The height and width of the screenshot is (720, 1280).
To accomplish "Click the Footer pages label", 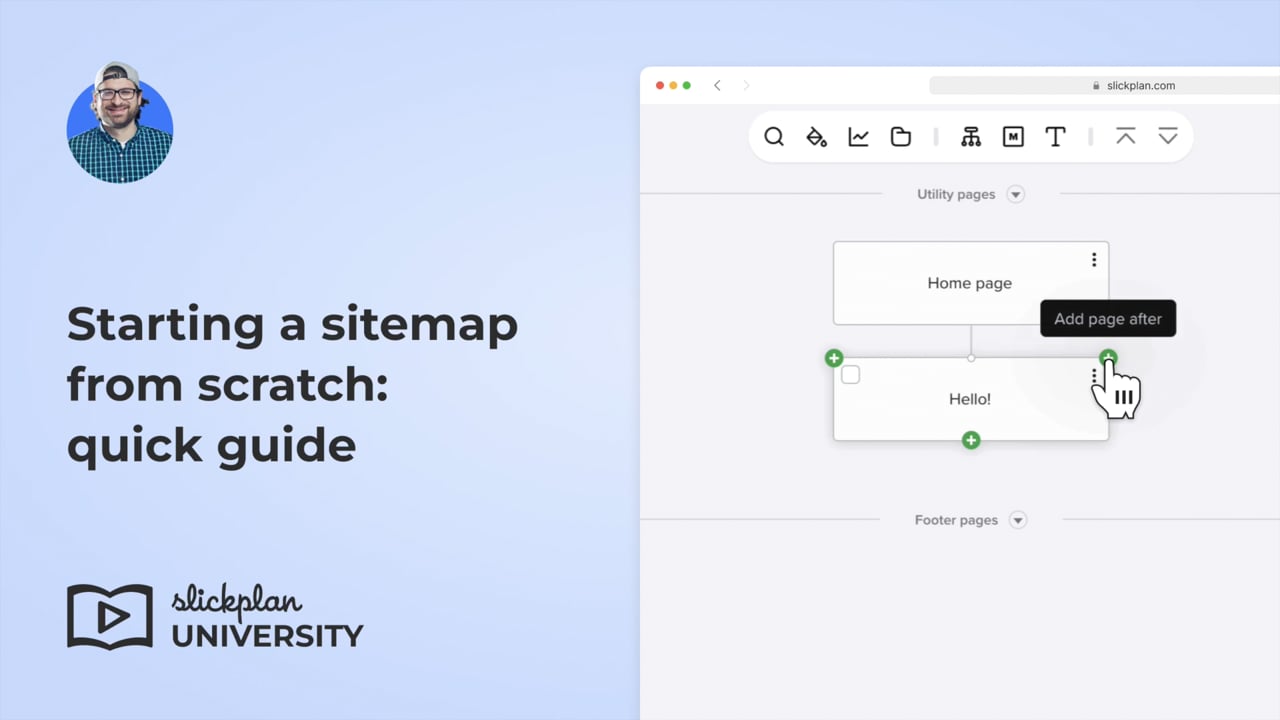I will coord(956,520).
